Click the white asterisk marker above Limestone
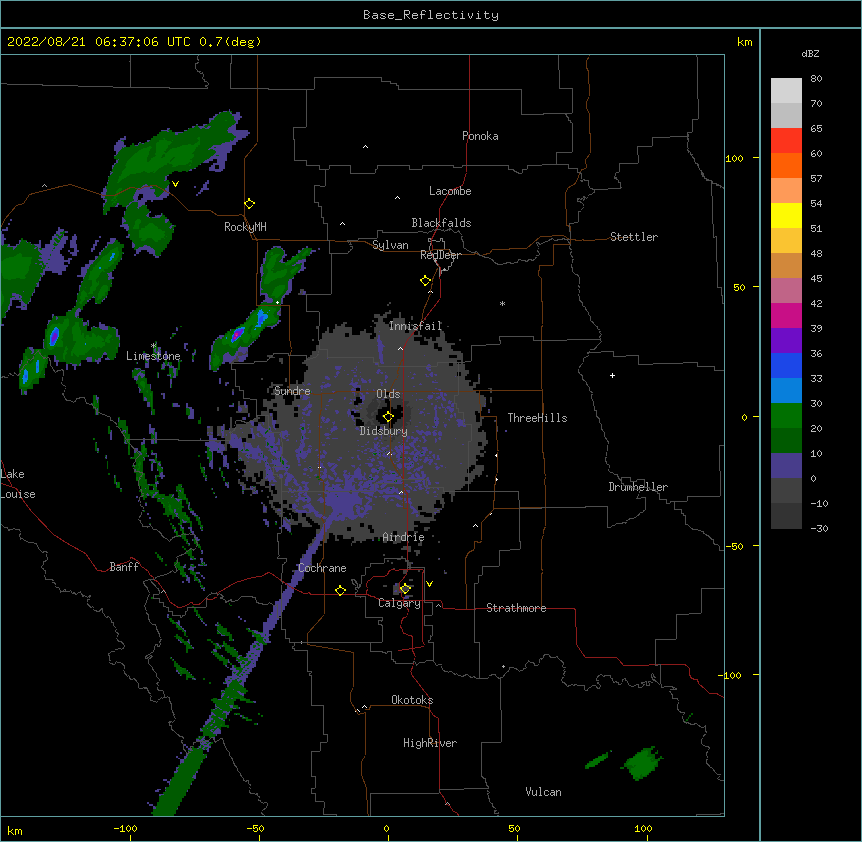Image resolution: width=862 pixels, height=842 pixels. click(153, 346)
